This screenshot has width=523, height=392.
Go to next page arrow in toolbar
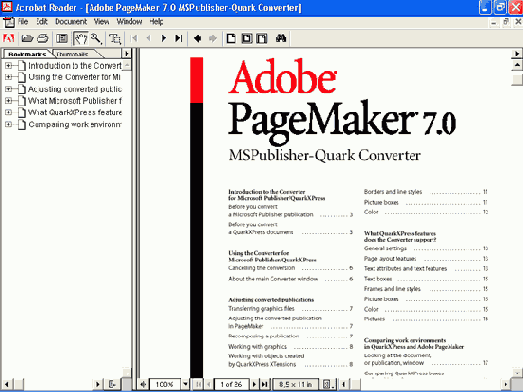click(164, 39)
